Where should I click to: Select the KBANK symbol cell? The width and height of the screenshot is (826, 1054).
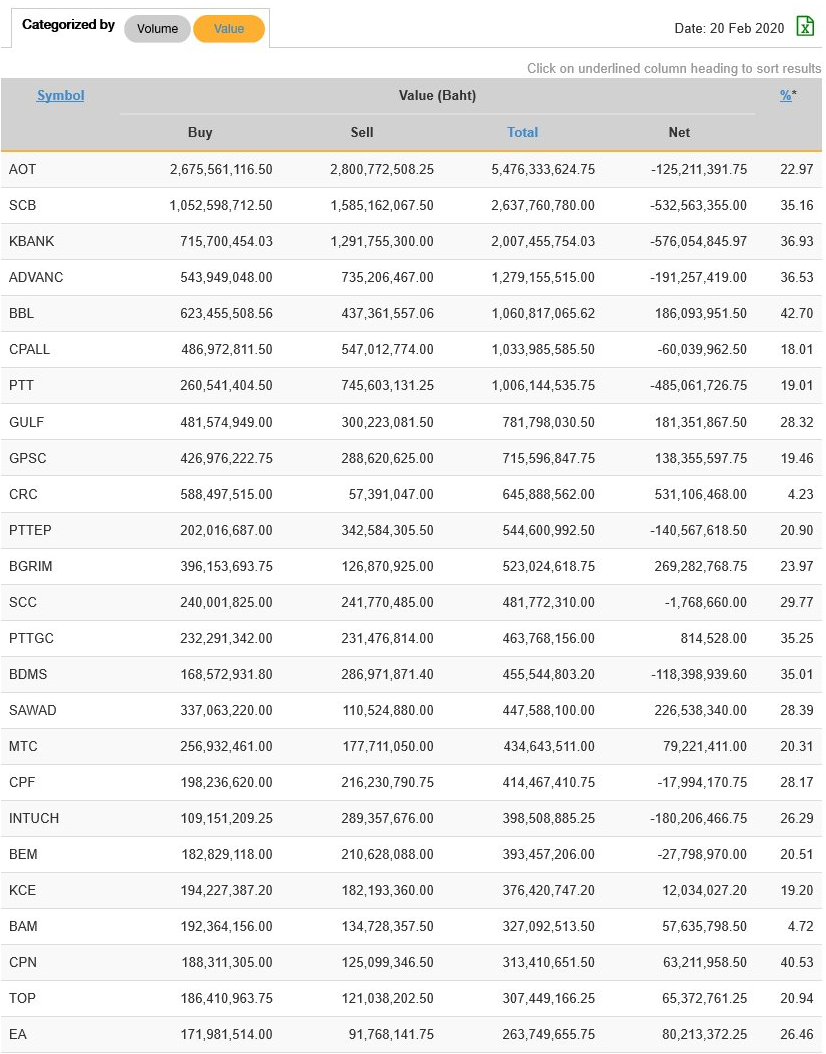[x=31, y=242]
